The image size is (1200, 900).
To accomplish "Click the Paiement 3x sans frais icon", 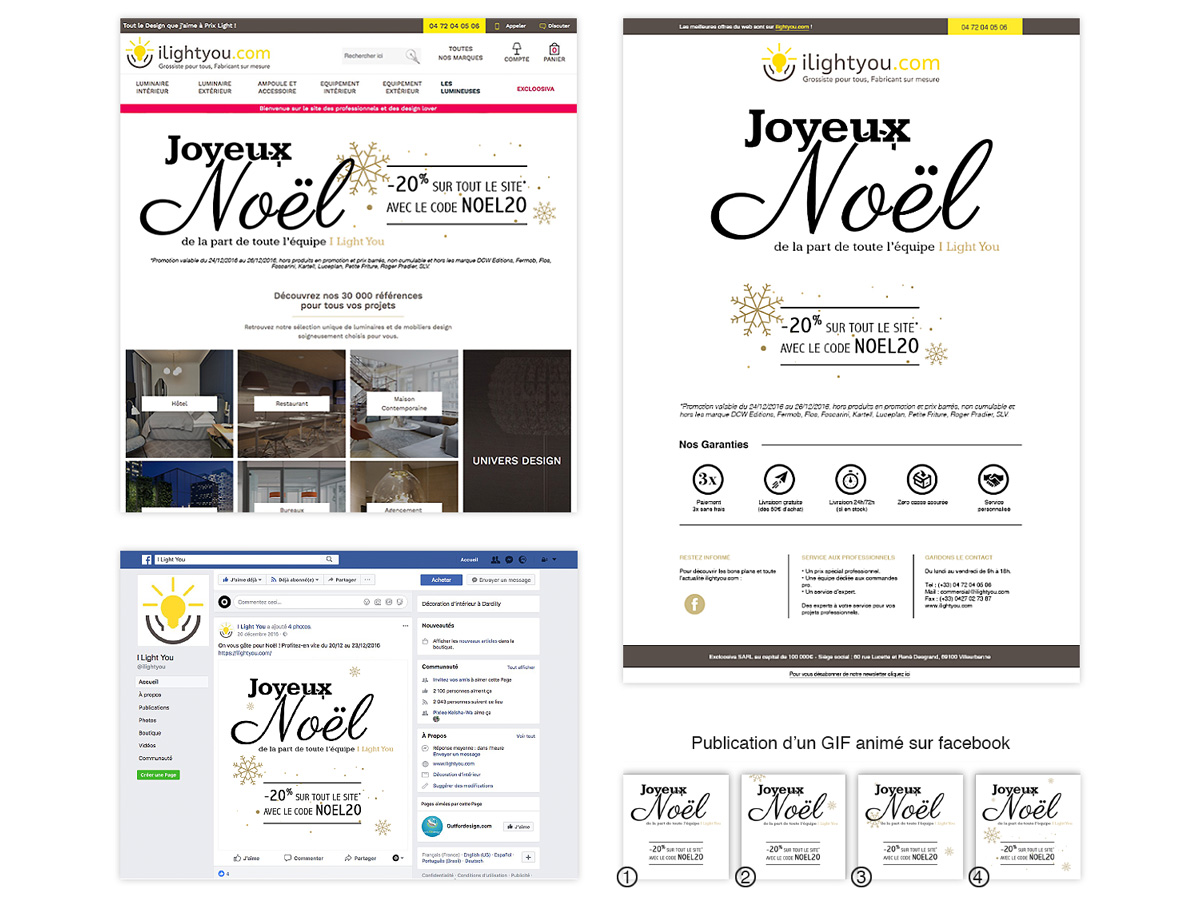I will (708, 478).
